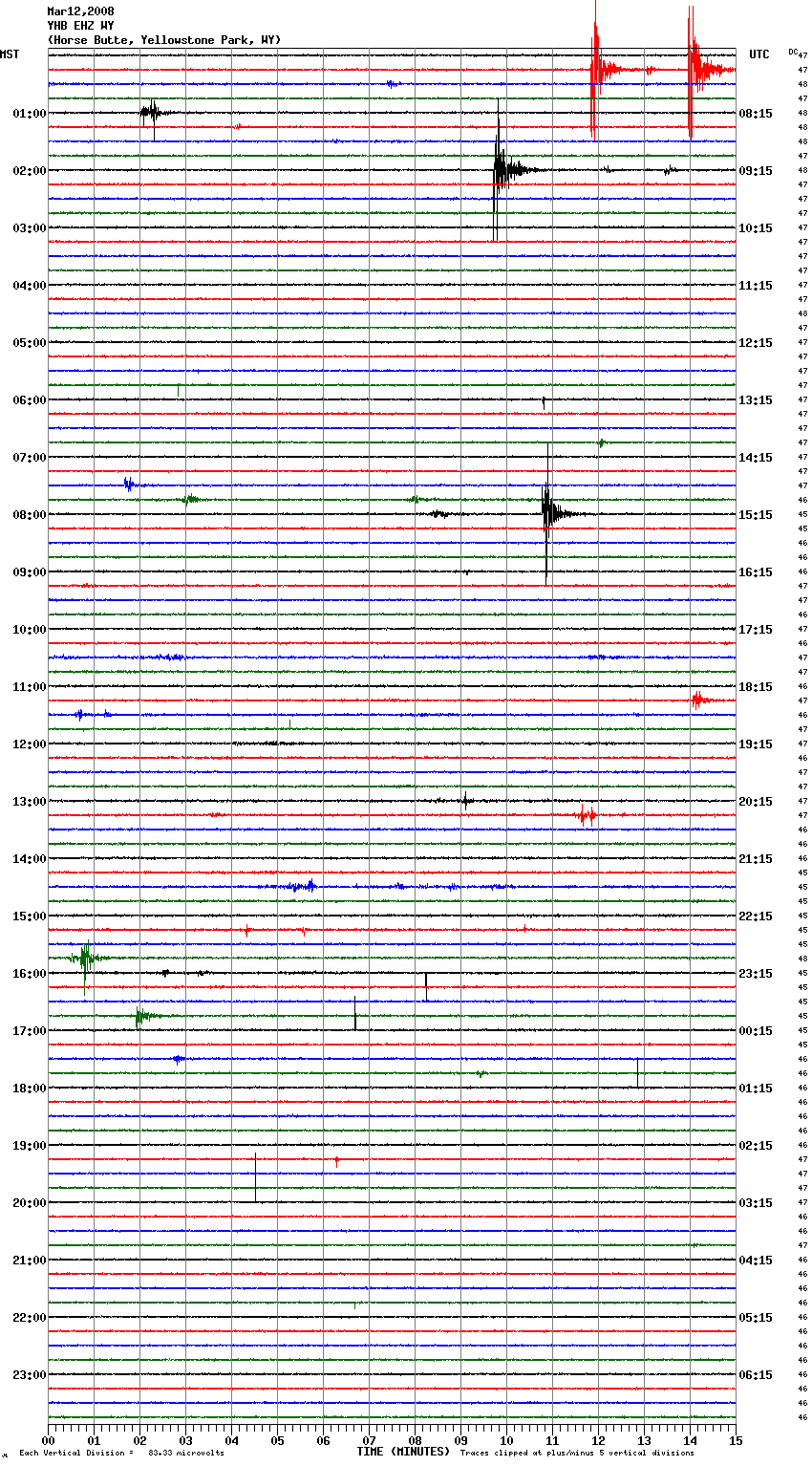Click the 16:15 UTC time label

756,572
